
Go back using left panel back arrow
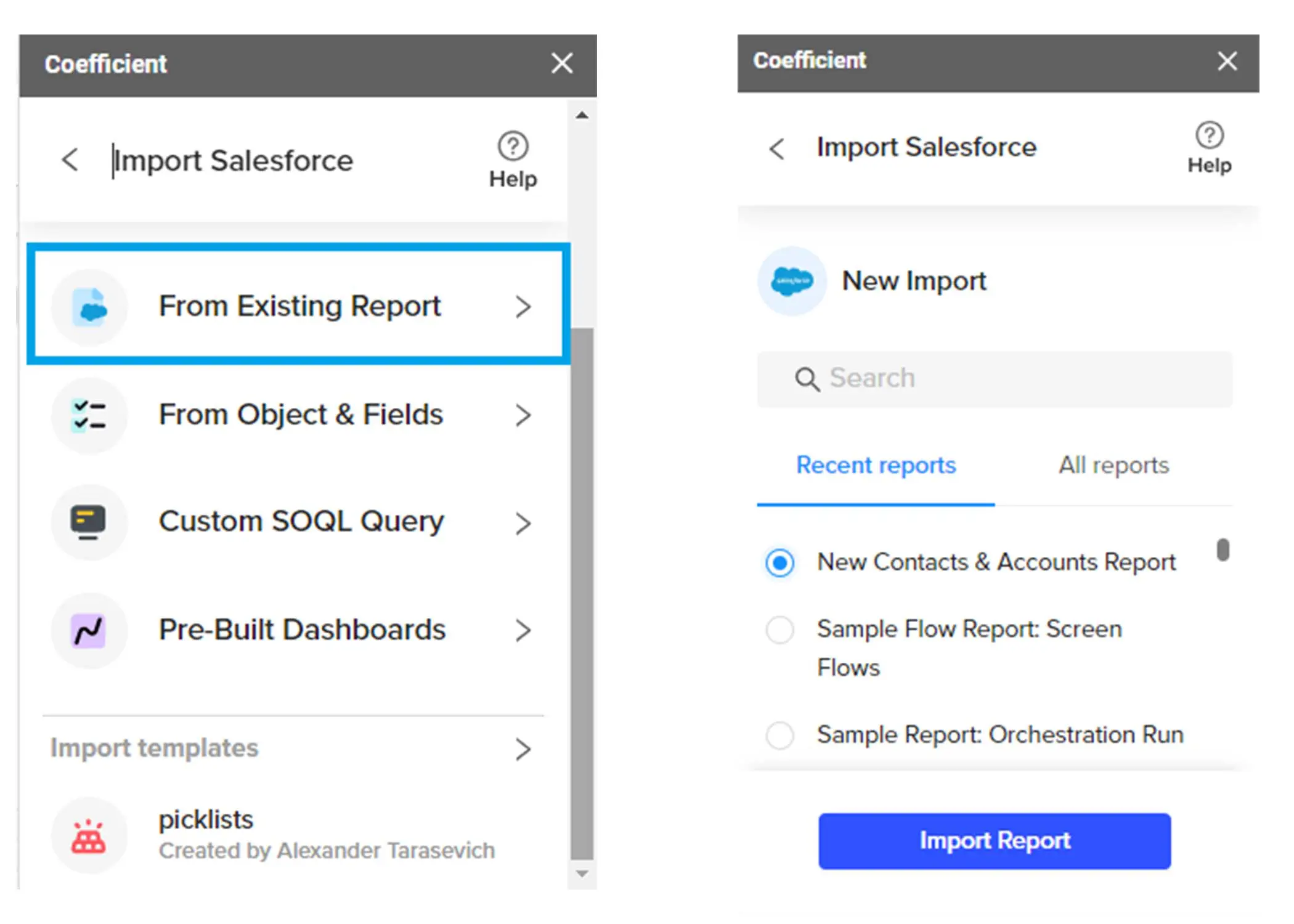coord(70,160)
